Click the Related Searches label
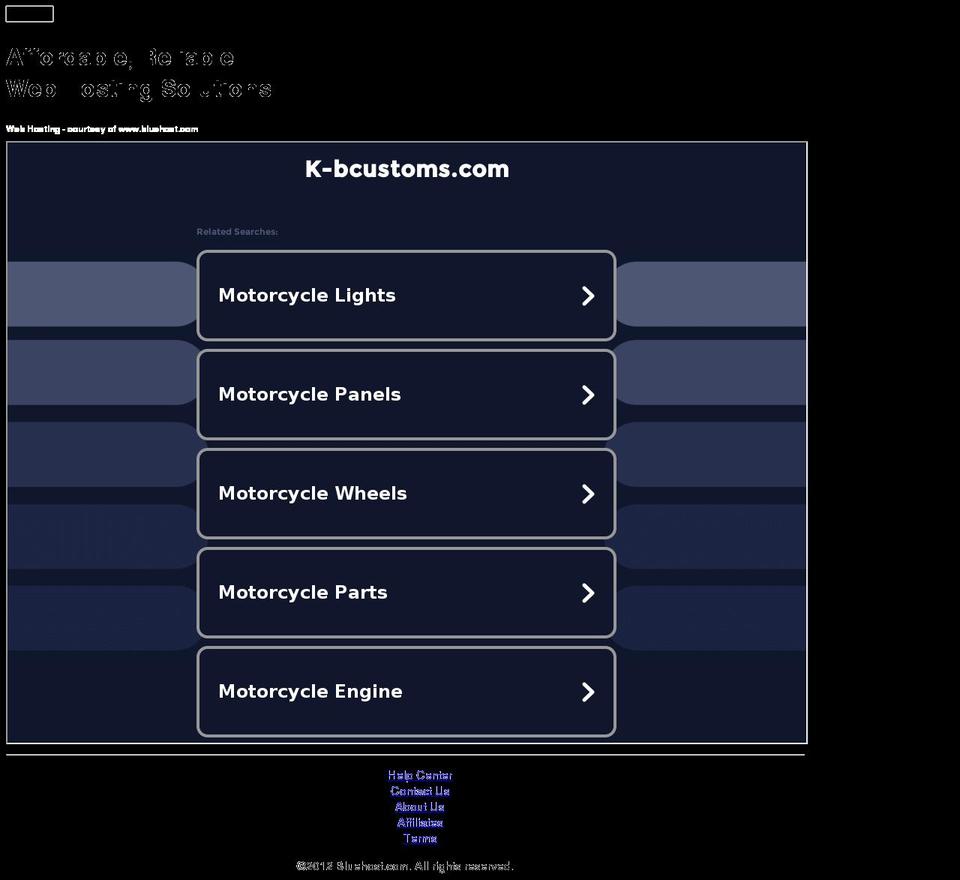Image resolution: width=960 pixels, height=880 pixels. (x=237, y=231)
